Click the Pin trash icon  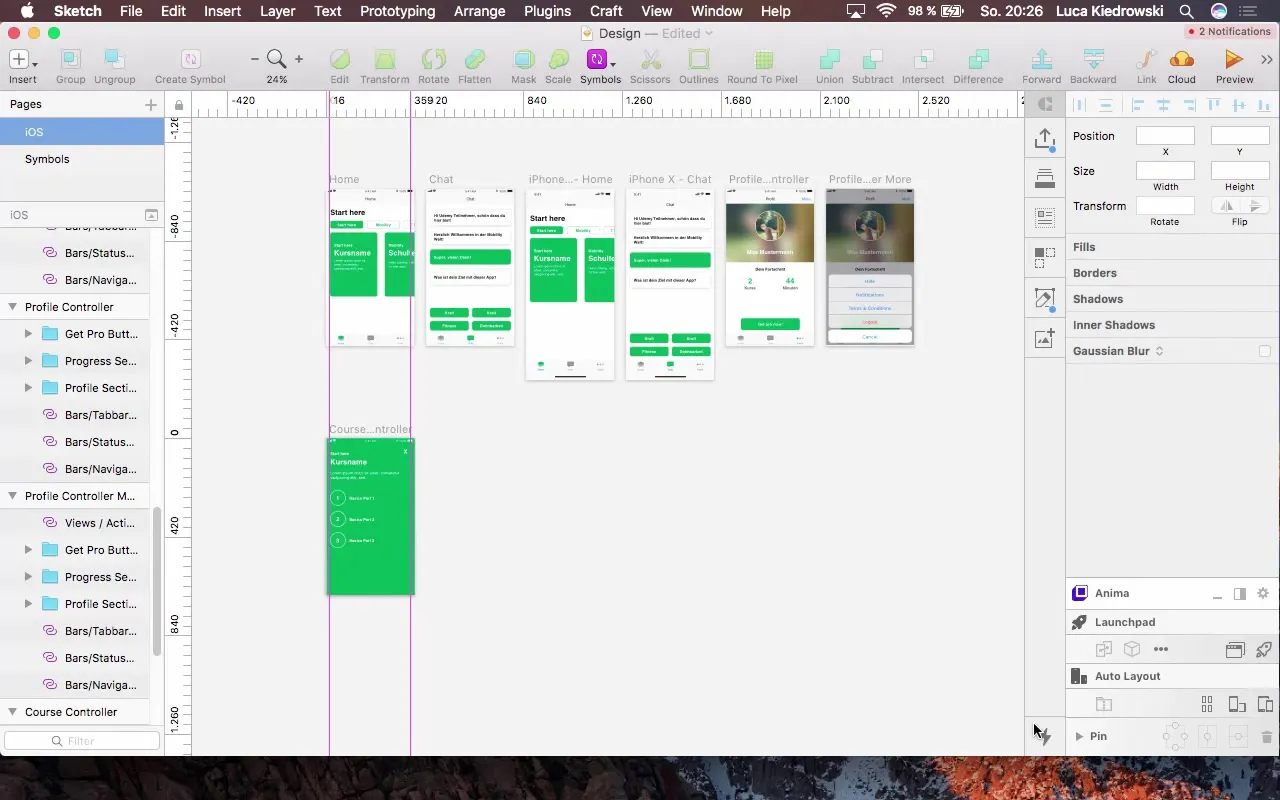tap(1267, 737)
